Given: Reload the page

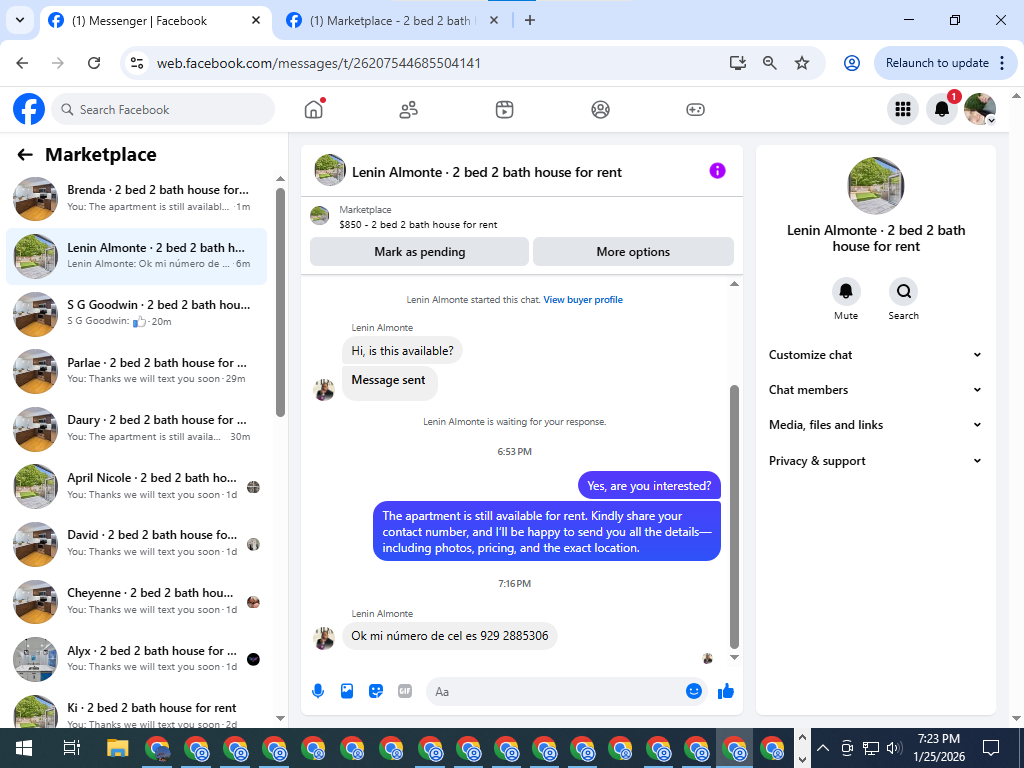Looking at the screenshot, I should (x=94, y=63).
